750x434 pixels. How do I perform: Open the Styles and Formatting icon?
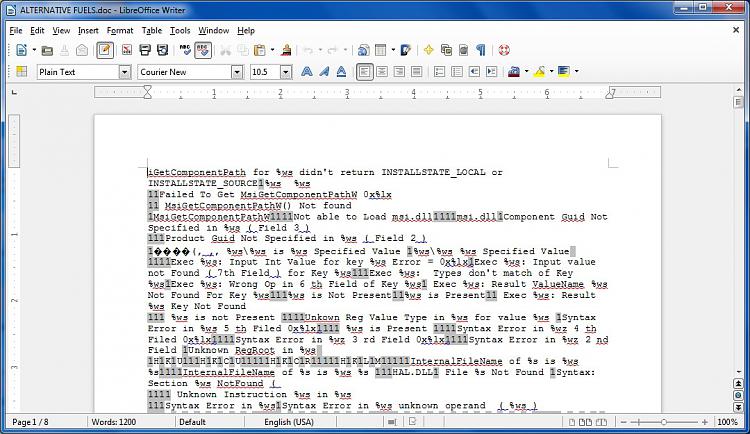[x=22, y=72]
